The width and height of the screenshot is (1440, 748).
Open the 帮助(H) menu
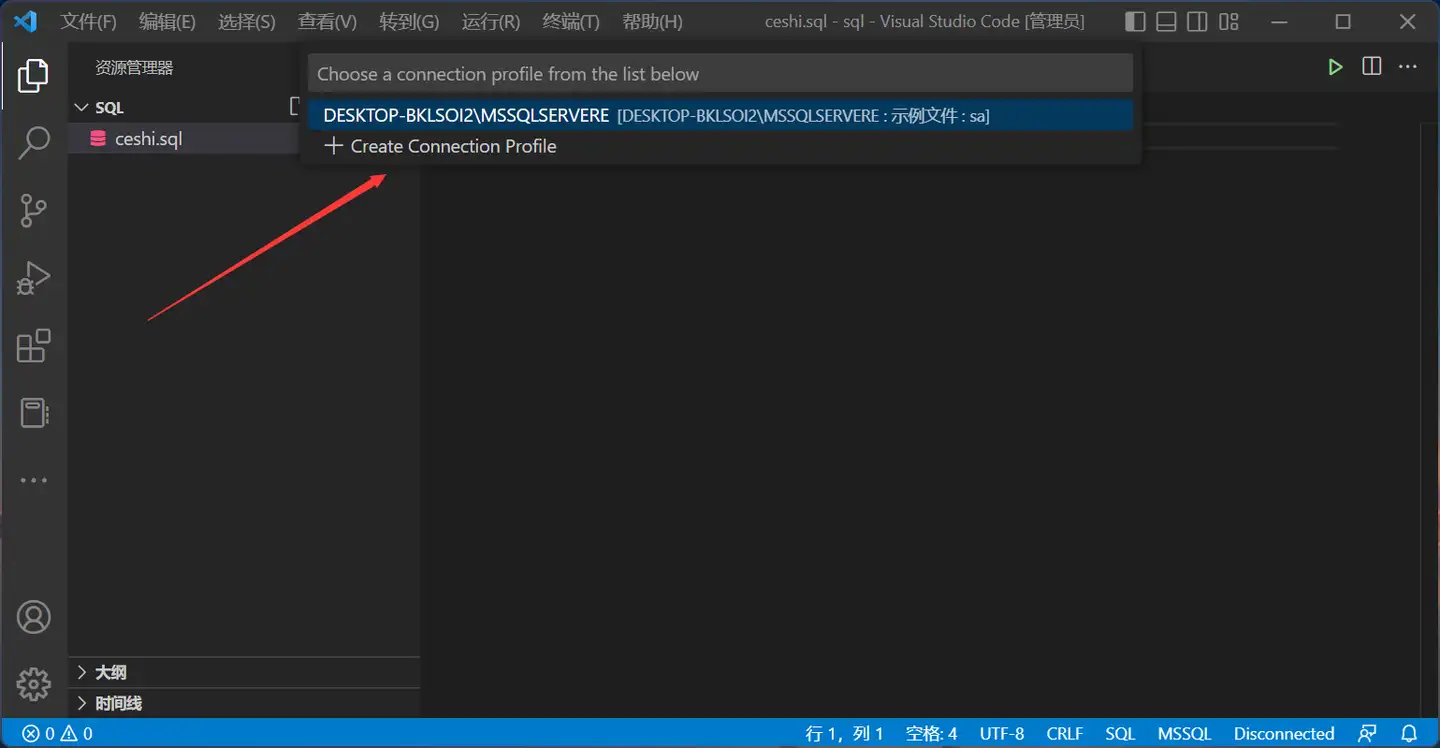tap(652, 21)
